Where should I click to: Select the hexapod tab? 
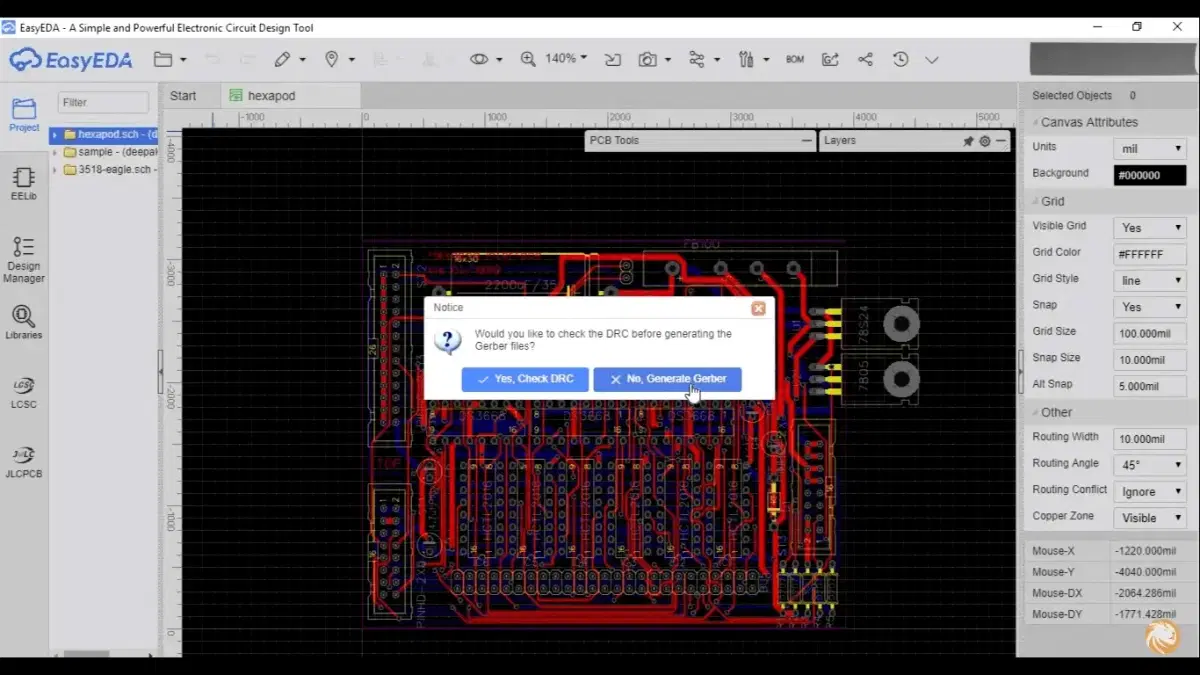click(271, 96)
